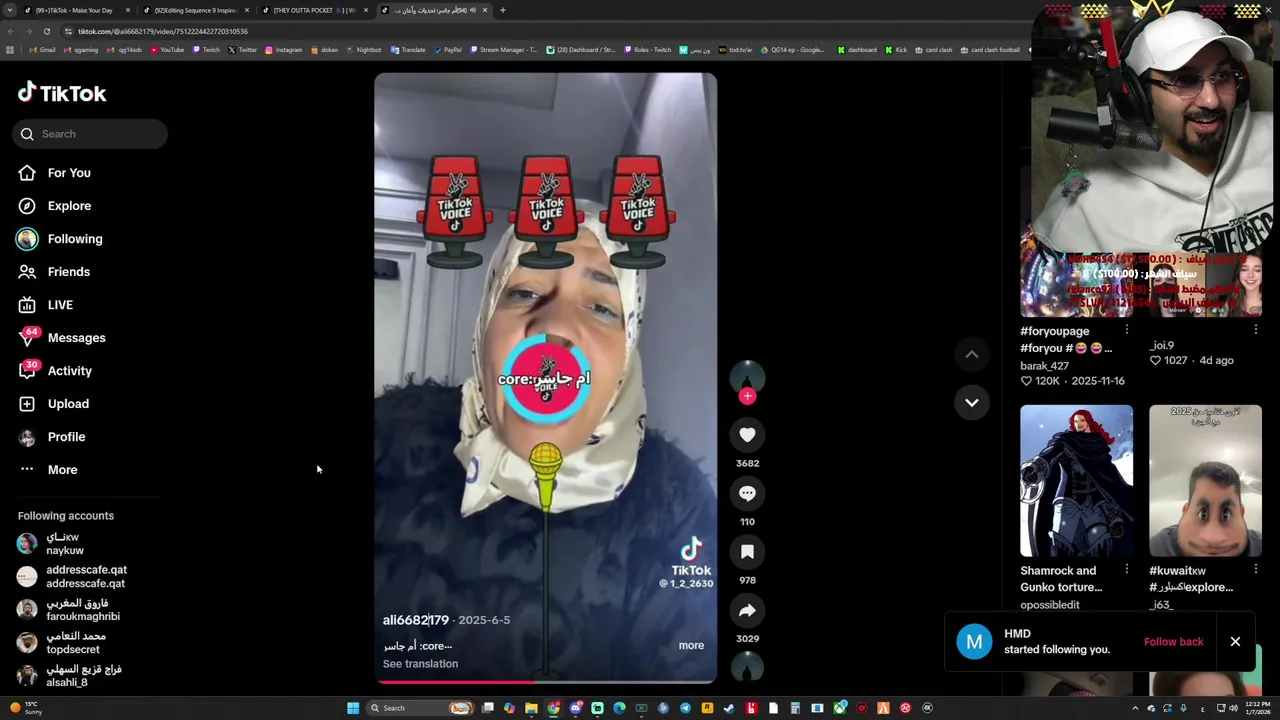Show hidden system tray icons
Screen dimensions: 1280x720
click(1135, 708)
